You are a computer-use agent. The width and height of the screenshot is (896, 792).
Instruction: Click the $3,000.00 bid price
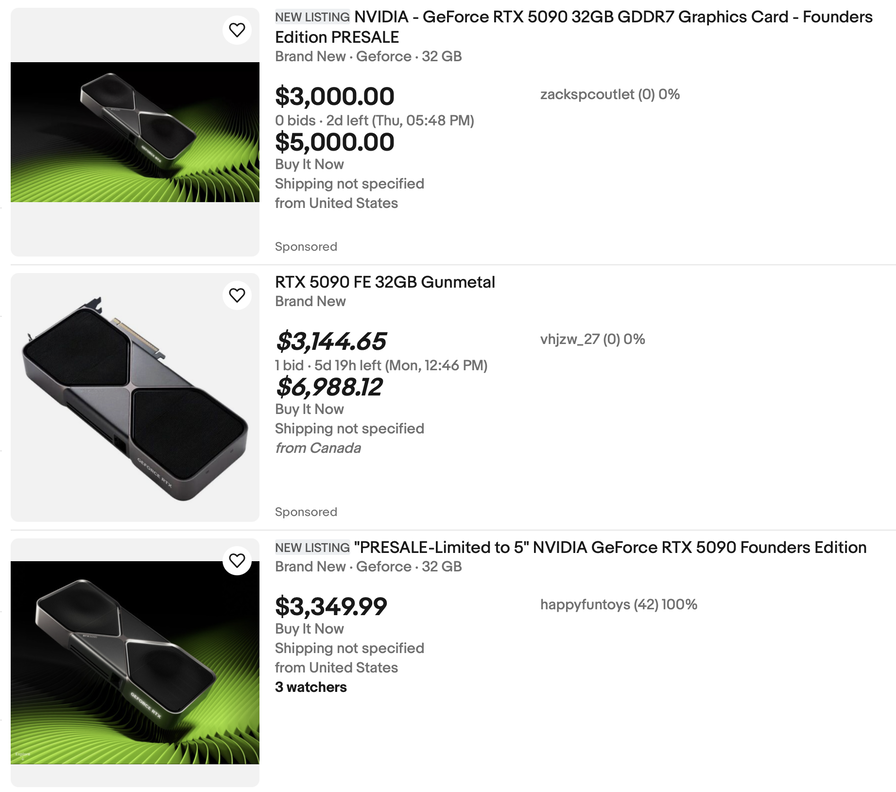(334, 97)
